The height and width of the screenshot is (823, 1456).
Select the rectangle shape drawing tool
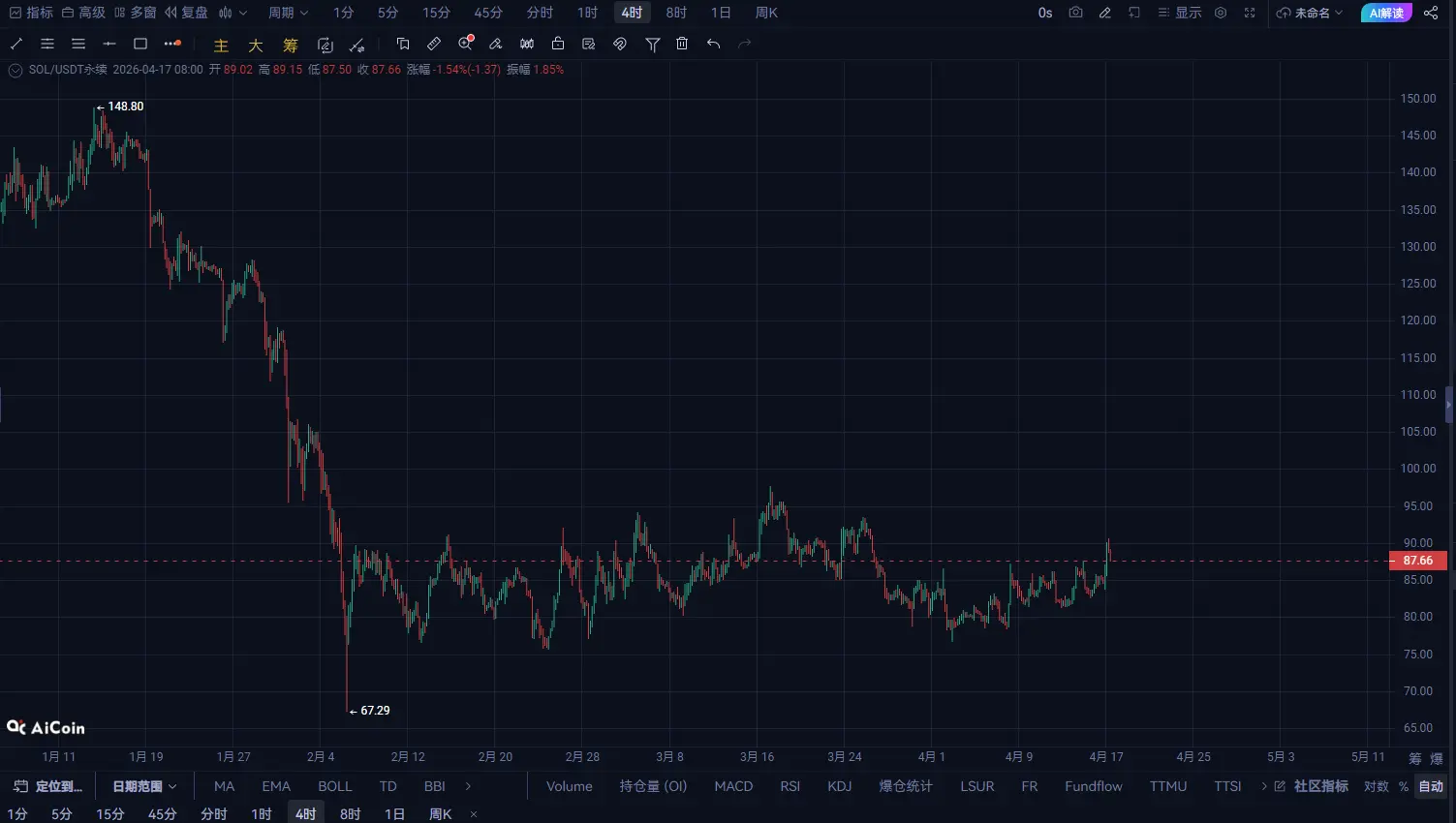140,44
